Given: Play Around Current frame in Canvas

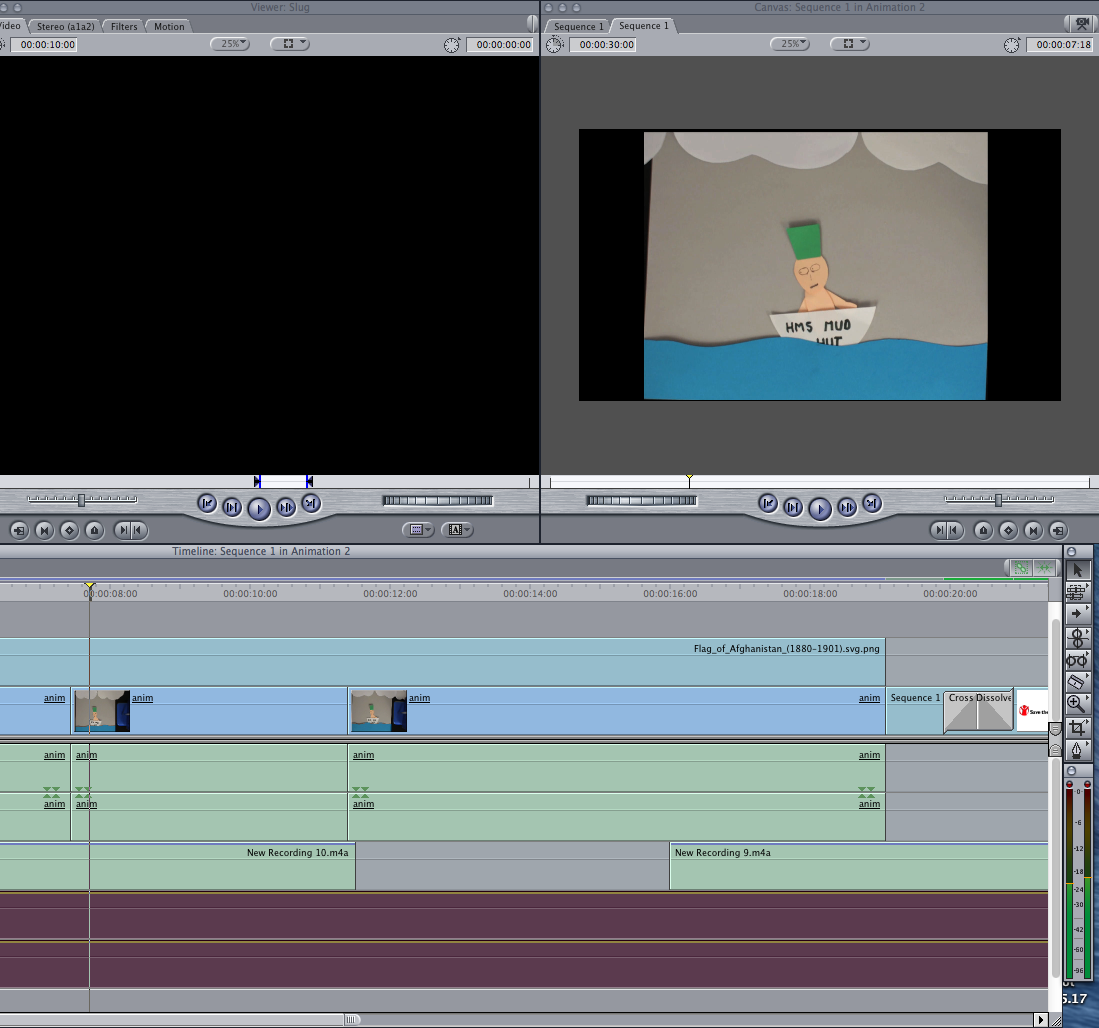Looking at the screenshot, I should (x=847, y=507).
